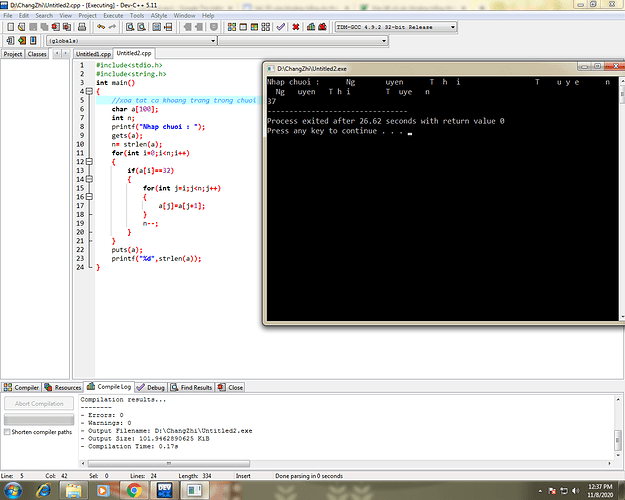Open the Compiler bottom tab
The width and height of the screenshot is (625, 500).
pyautogui.click(x=22, y=387)
